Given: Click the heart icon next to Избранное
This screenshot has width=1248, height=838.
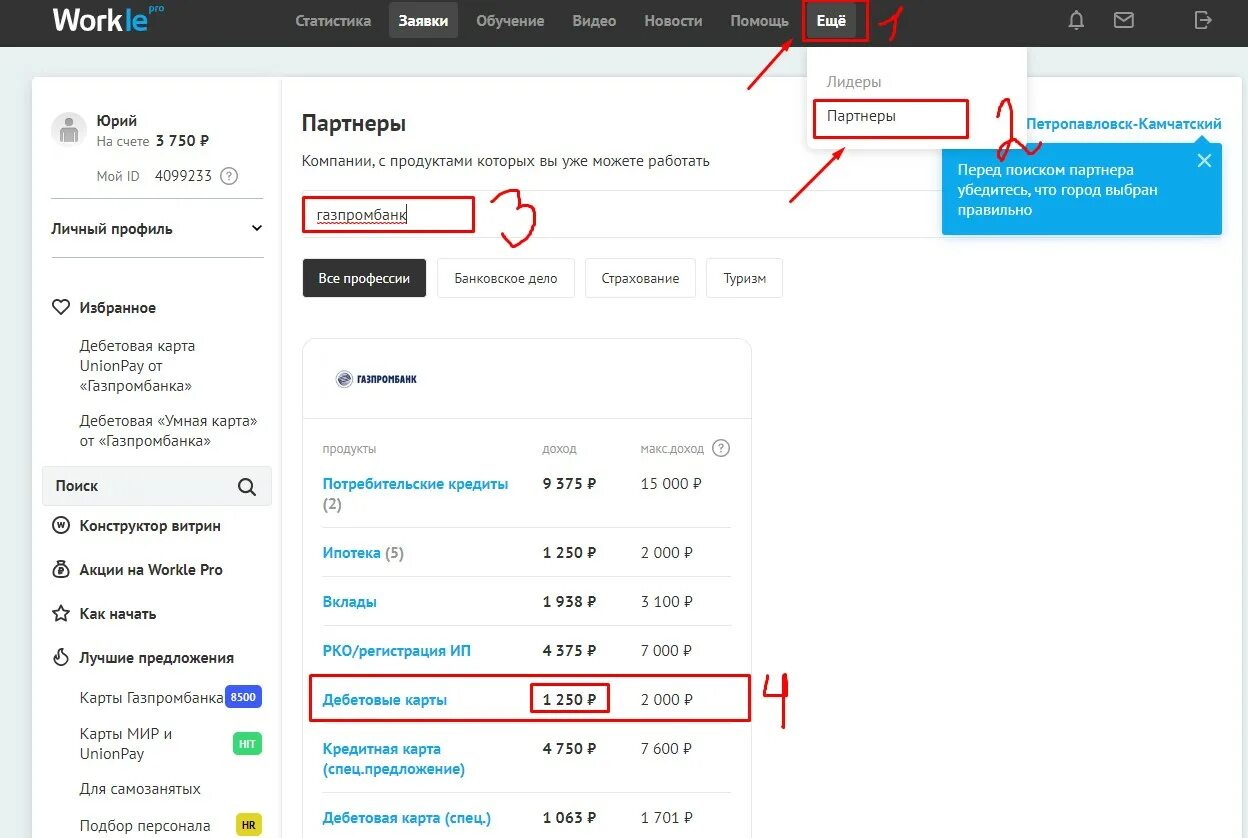Looking at the screenshot, I should pos(60,307).
